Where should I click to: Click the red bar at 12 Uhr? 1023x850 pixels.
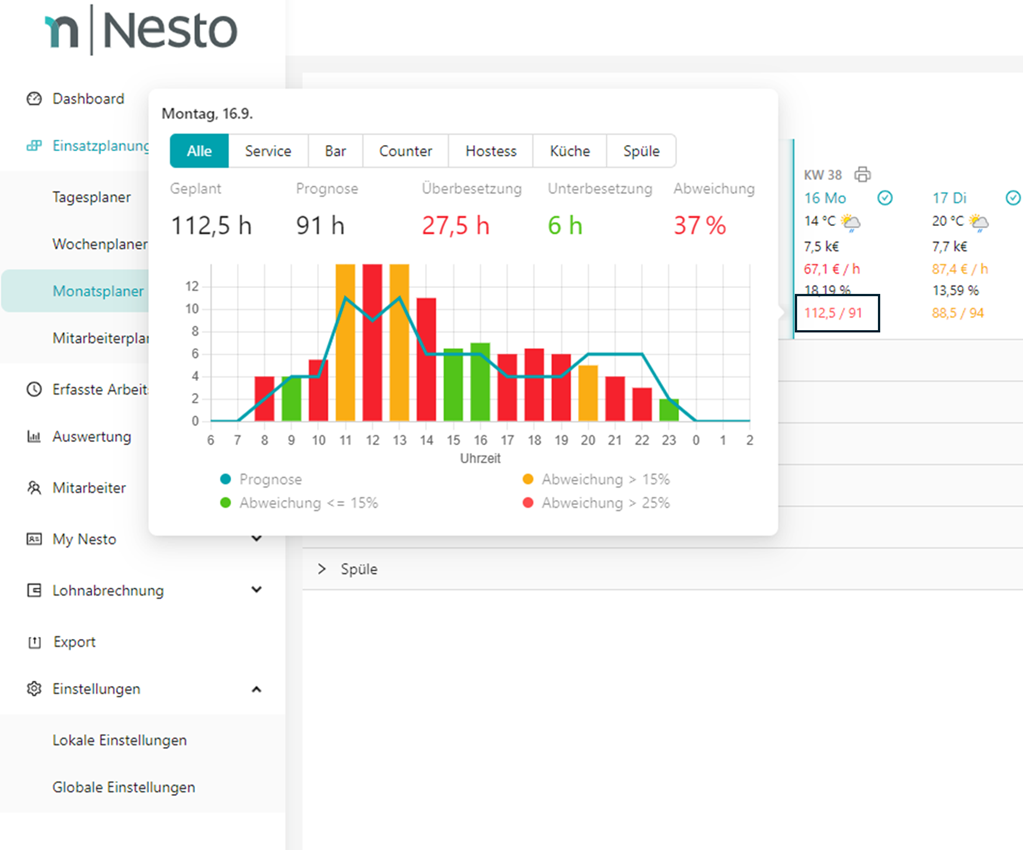(372, 342)
